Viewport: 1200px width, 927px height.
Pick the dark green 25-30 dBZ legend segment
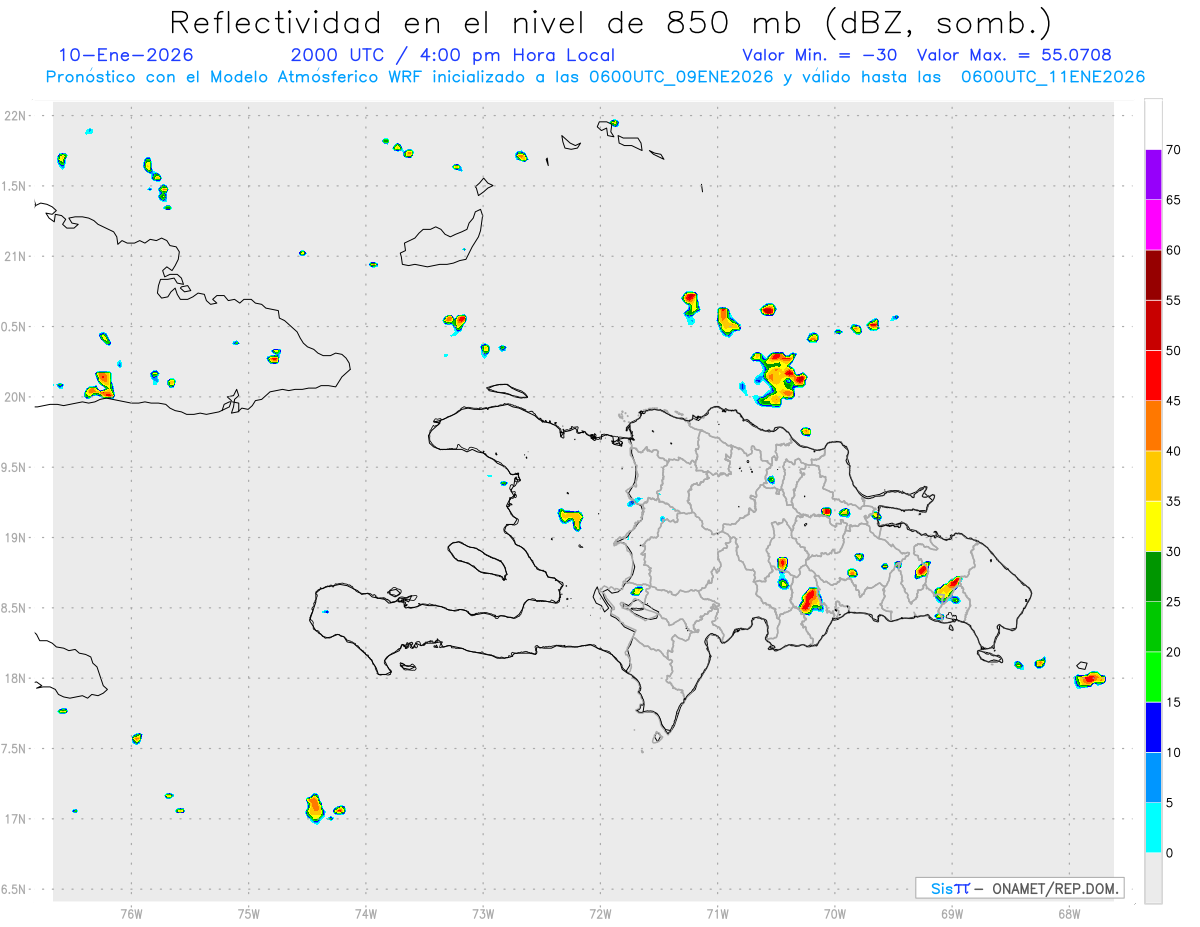pyautogui.click(x=1154, y=576)
